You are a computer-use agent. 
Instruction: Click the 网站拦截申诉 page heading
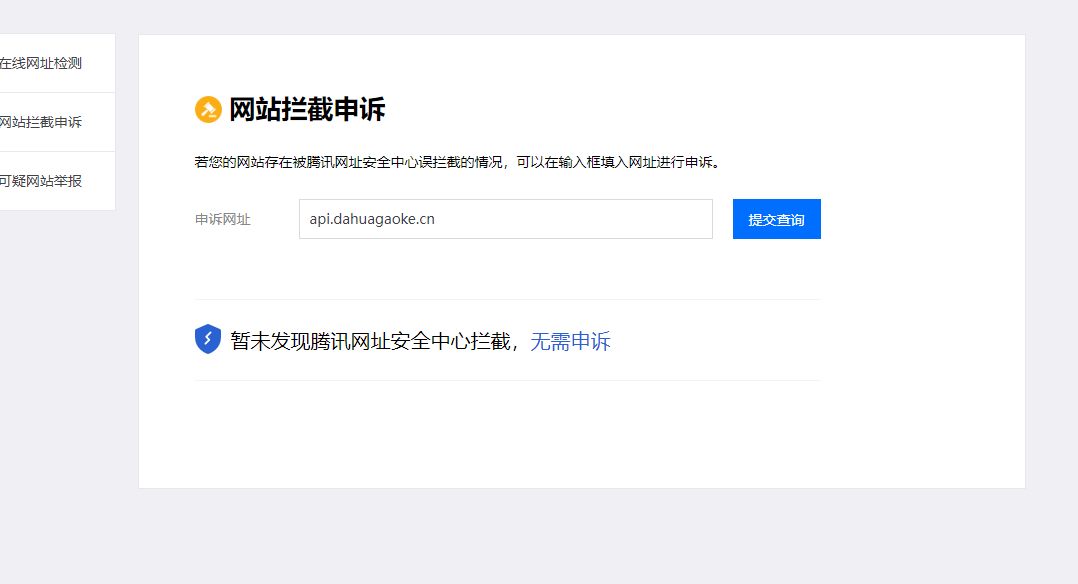click(x=307, y=109)
